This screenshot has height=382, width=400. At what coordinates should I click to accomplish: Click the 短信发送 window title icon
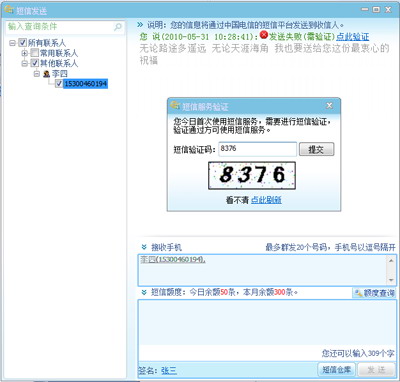pos(9,10)
